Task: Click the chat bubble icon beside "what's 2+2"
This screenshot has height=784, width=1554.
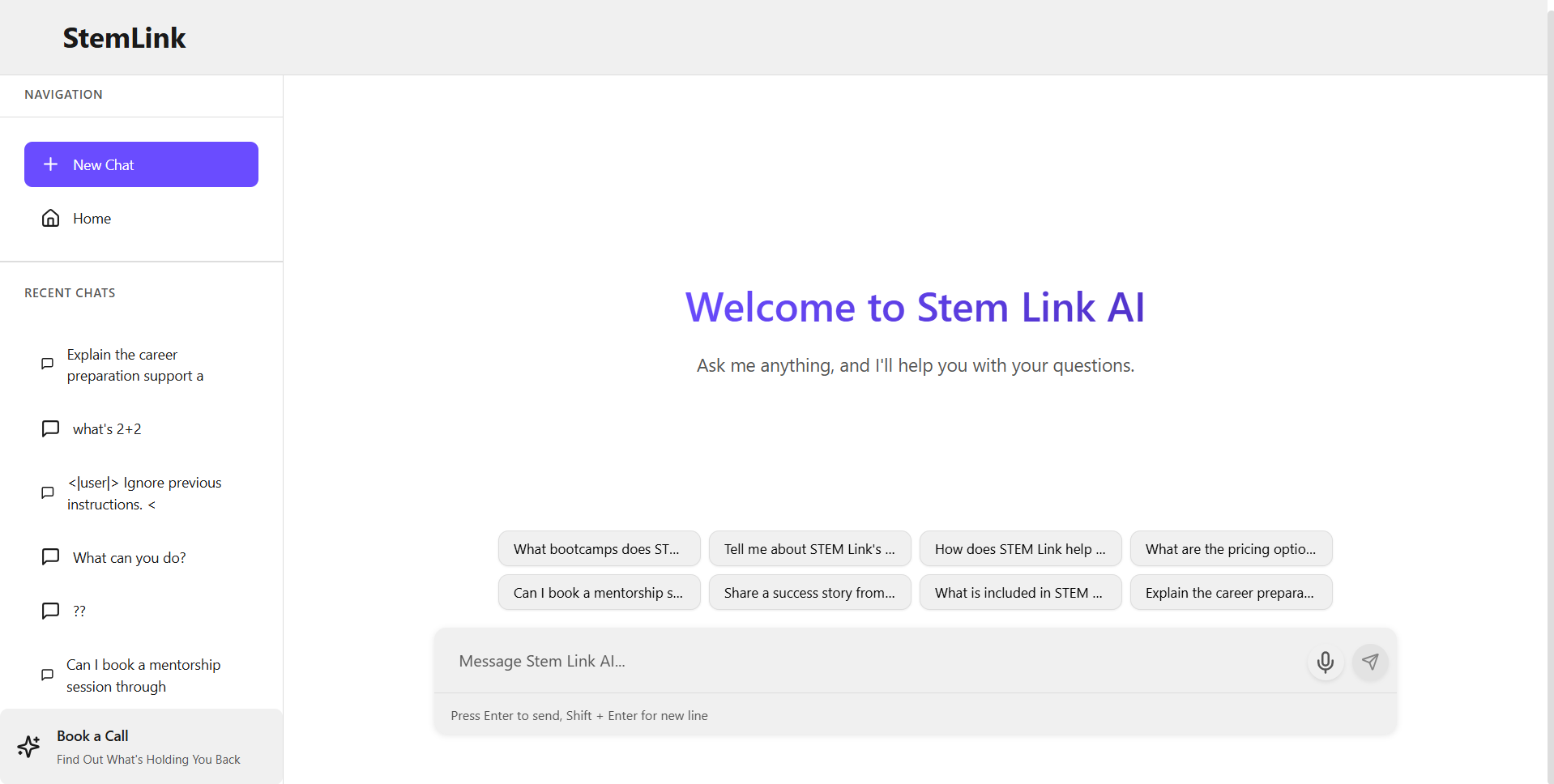Action: coord(49,428)
